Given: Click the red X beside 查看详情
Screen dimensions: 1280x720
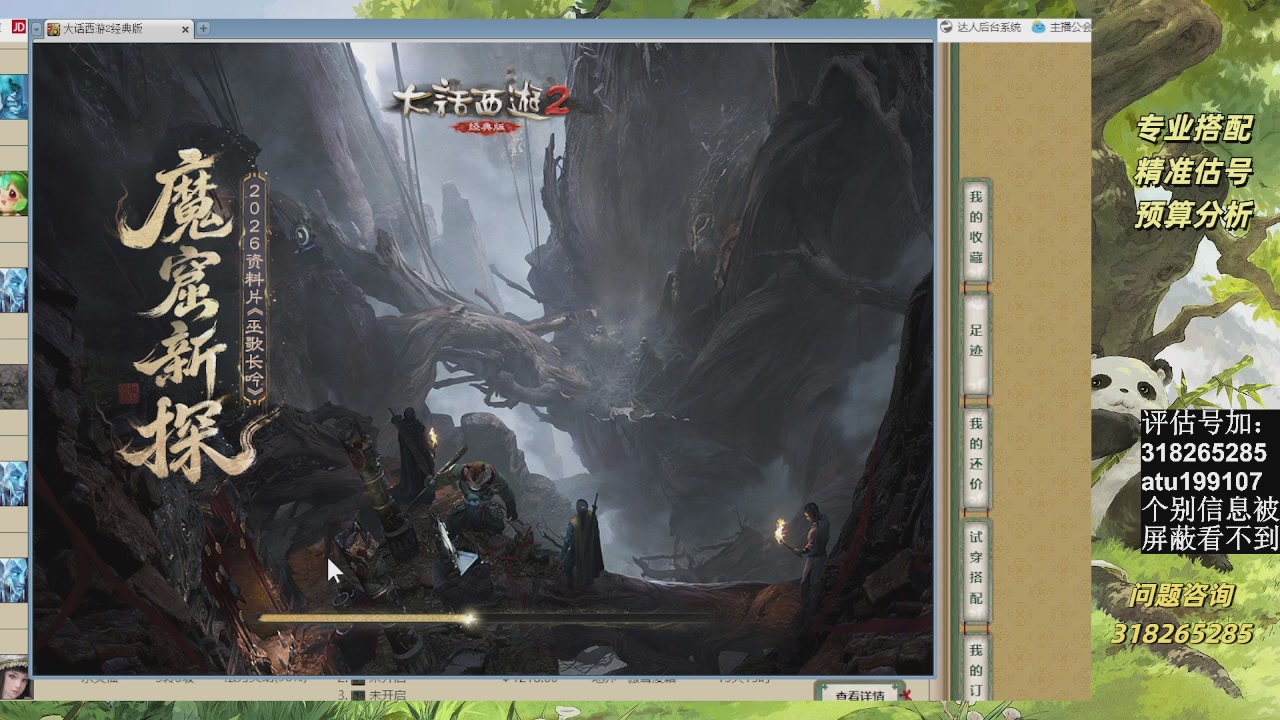Looking at the screenshot, I should (906, 695).
